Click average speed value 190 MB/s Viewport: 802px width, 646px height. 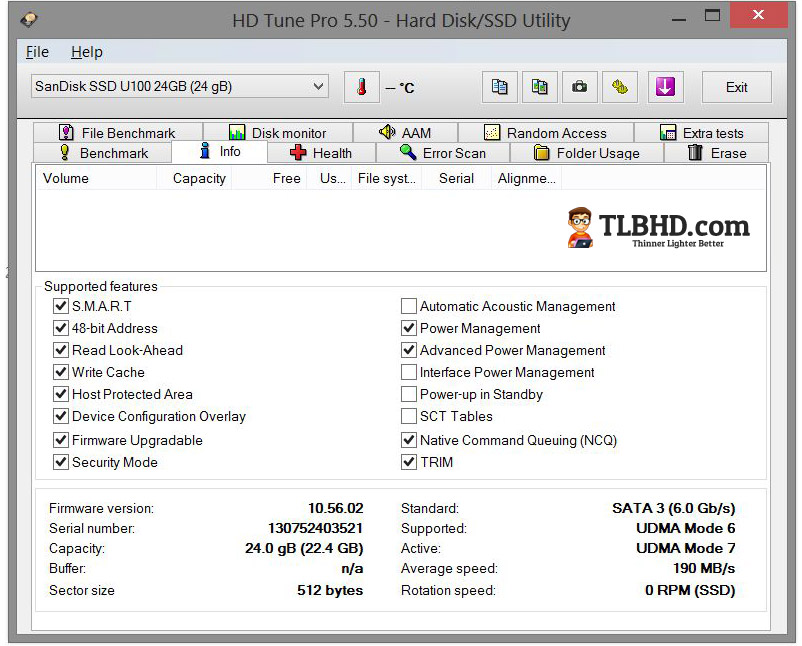(x=704, y=568)
